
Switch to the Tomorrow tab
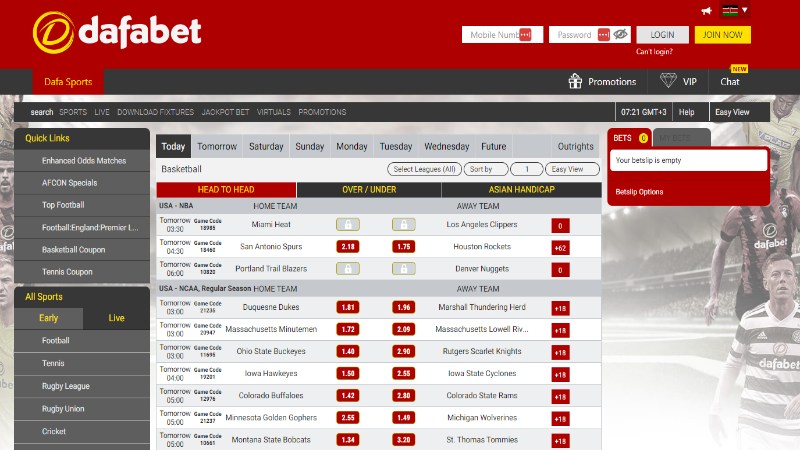(x=217, y=146)
